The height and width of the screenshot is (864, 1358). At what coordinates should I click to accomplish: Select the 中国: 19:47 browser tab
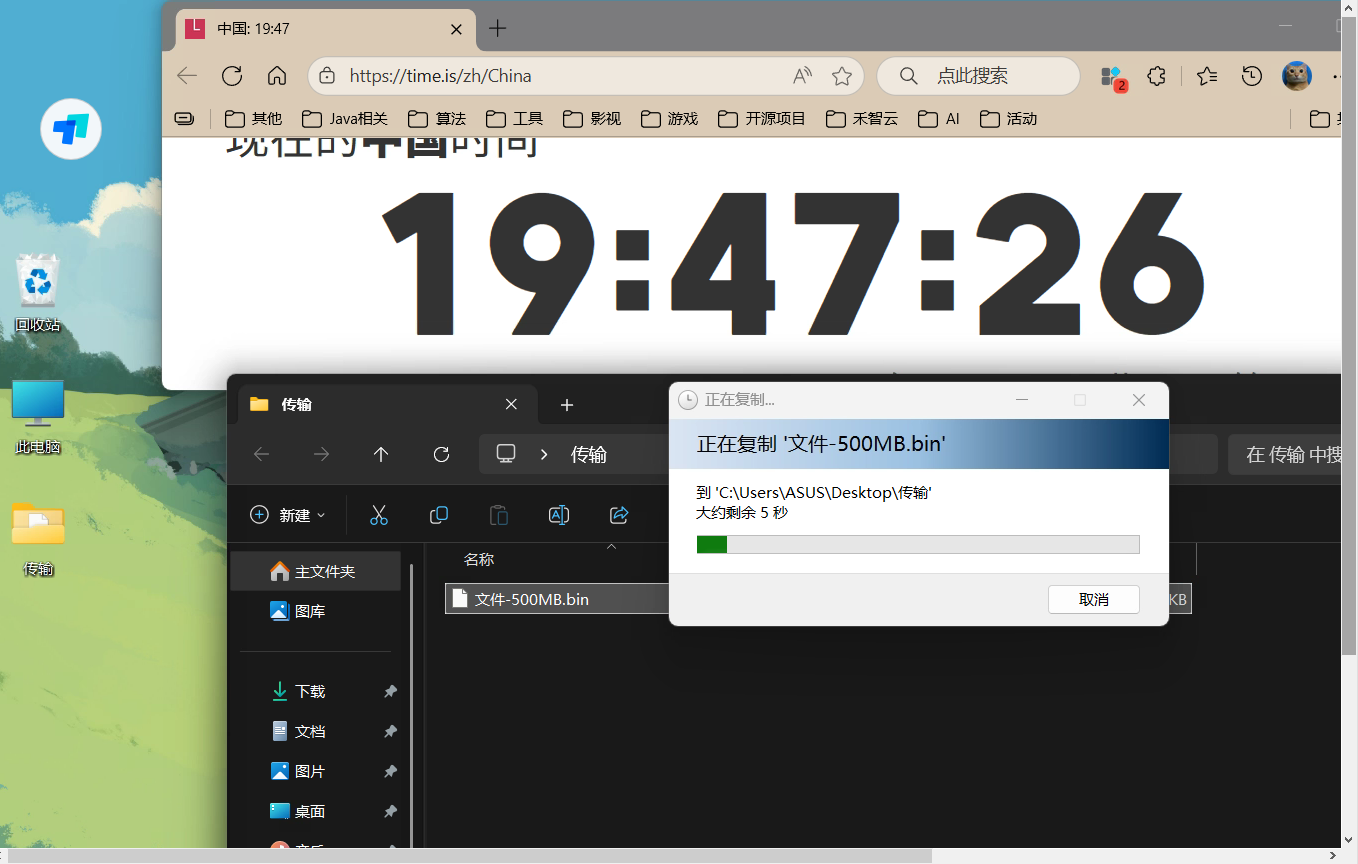[325, 29]
